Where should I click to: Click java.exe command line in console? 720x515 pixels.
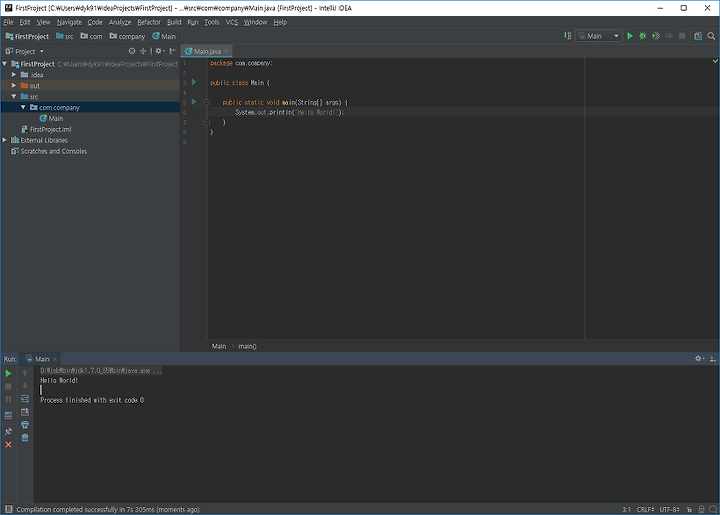(101, 370)
